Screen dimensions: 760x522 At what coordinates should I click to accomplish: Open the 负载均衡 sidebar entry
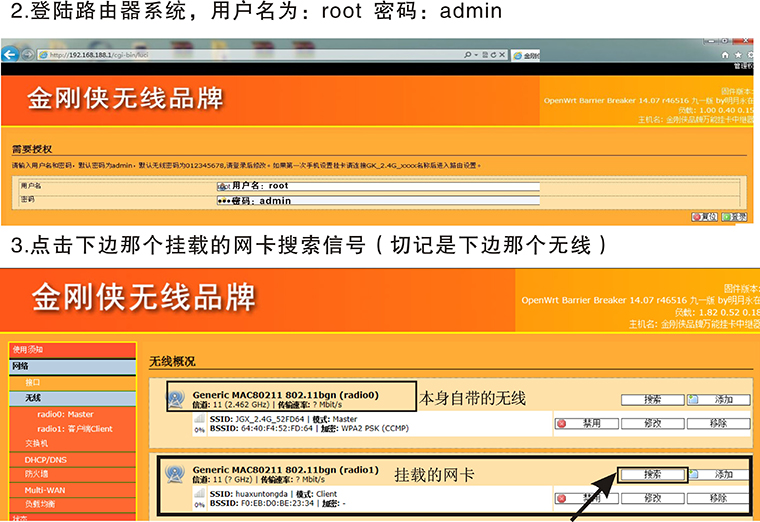coord(73,504)
